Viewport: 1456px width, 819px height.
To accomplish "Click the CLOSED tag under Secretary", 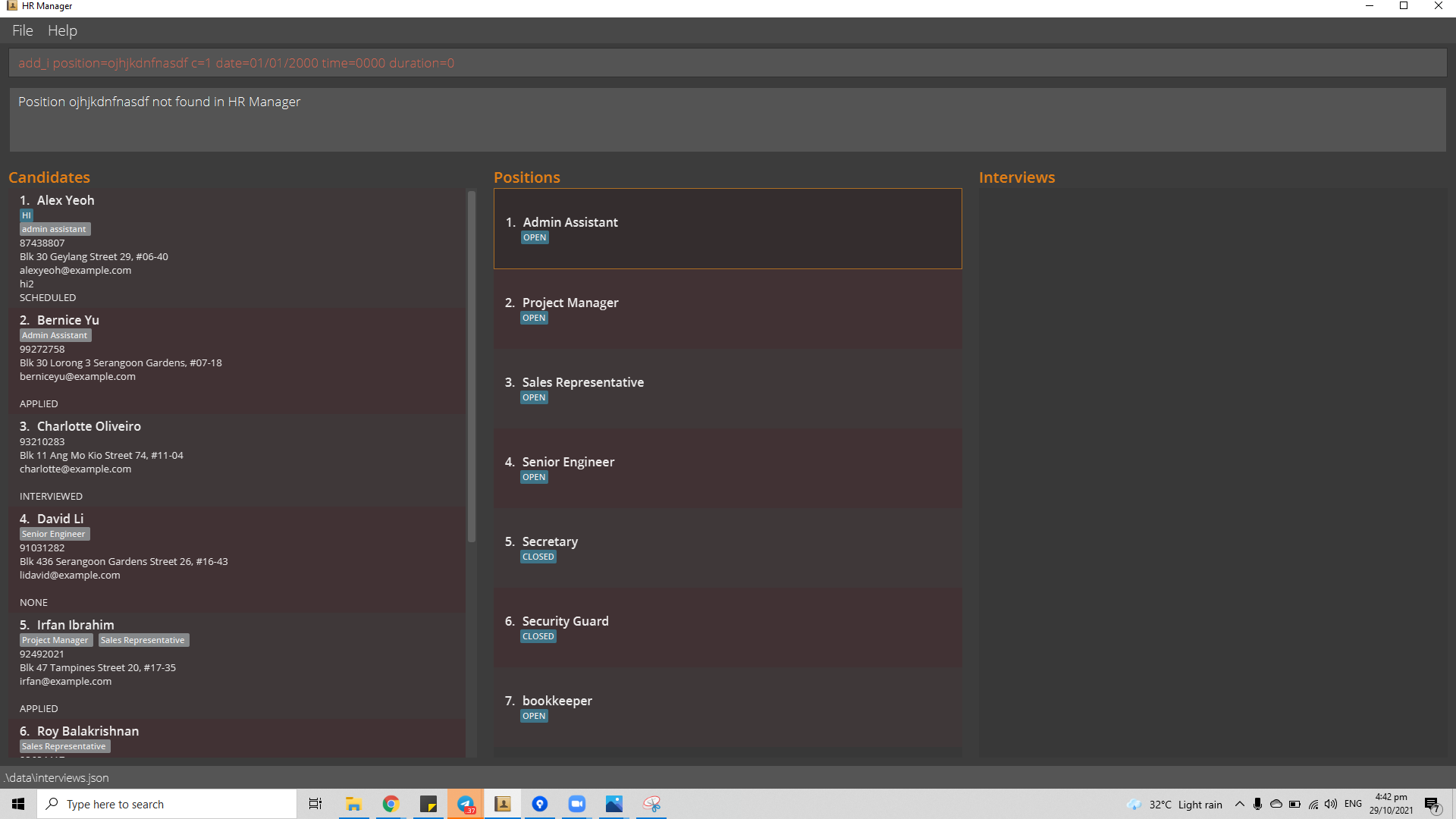I will point(538,557).
